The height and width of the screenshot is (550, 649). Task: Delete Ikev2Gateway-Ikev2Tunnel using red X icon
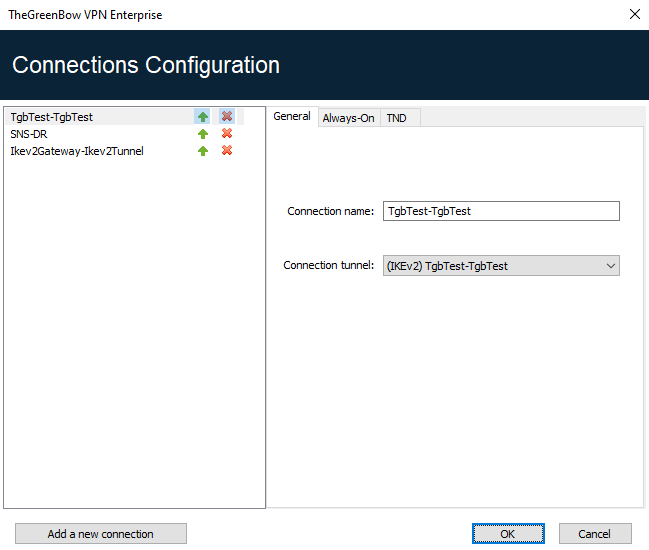(x=227, y=151)
